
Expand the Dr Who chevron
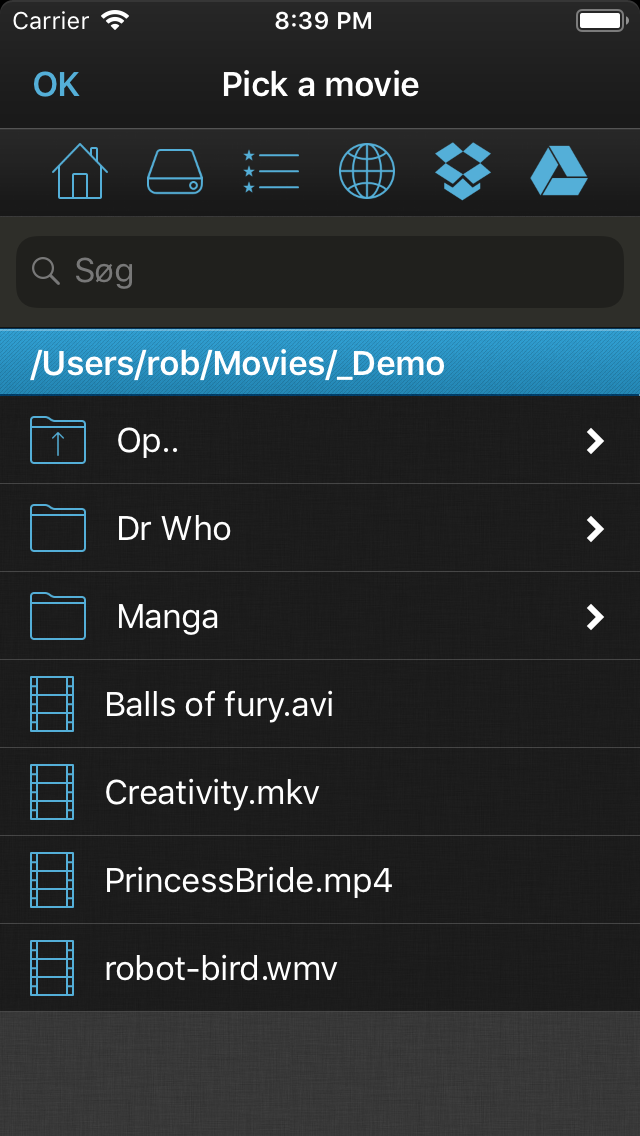click(595, 529)
